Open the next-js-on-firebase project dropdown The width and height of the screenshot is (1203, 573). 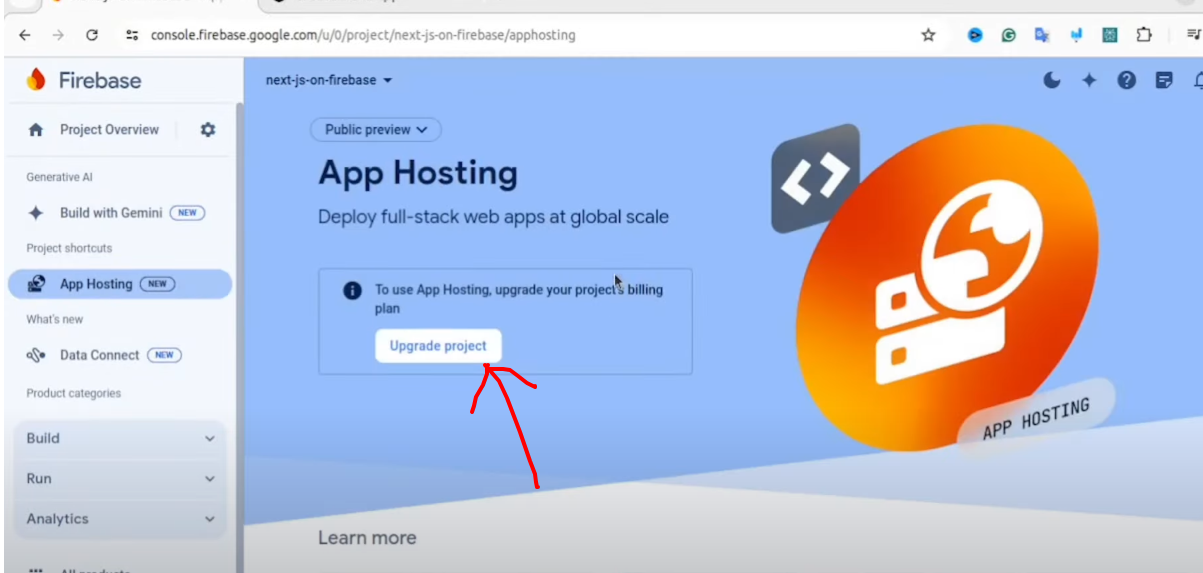click(x=329, y=80)
